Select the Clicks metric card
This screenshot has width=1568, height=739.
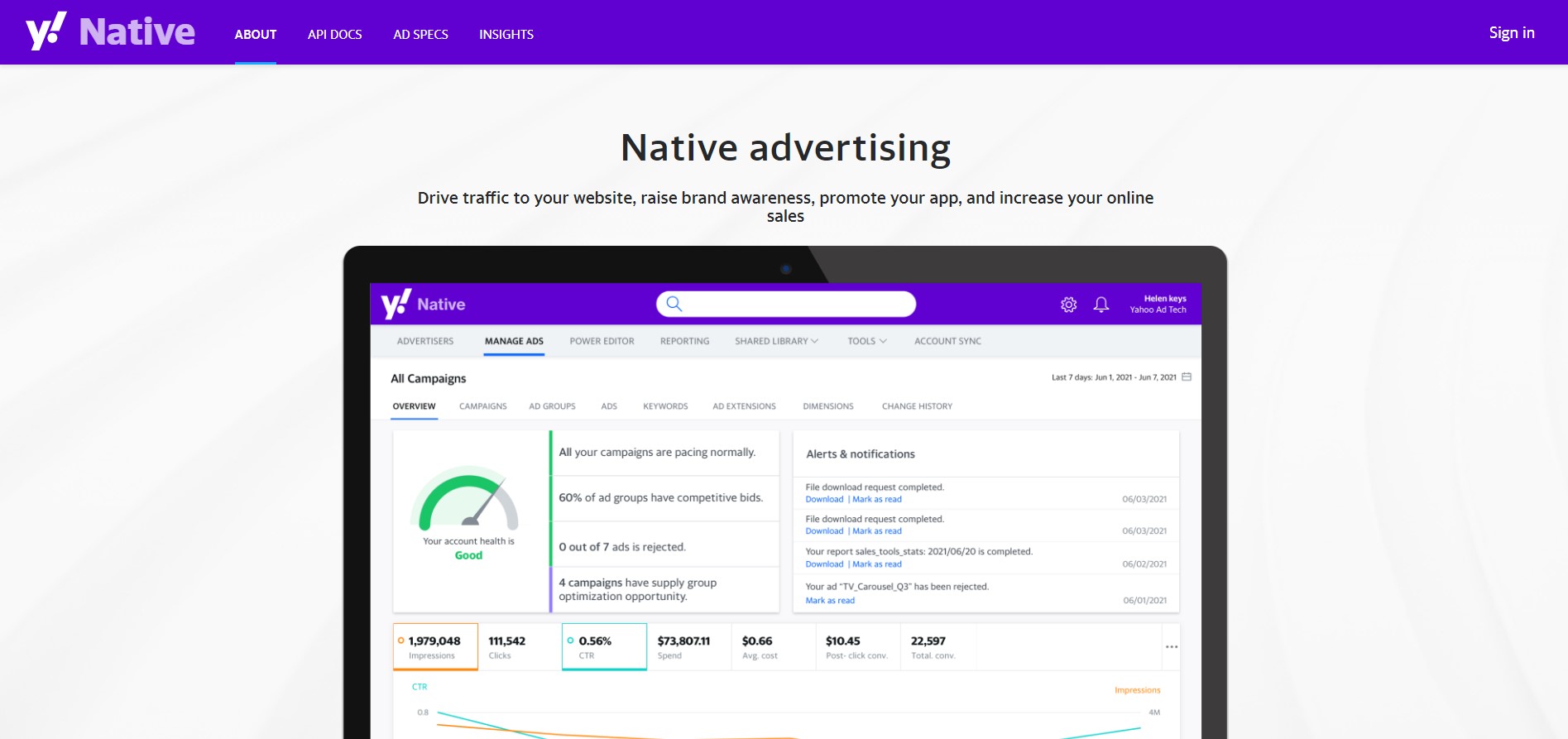click(519, 646)
